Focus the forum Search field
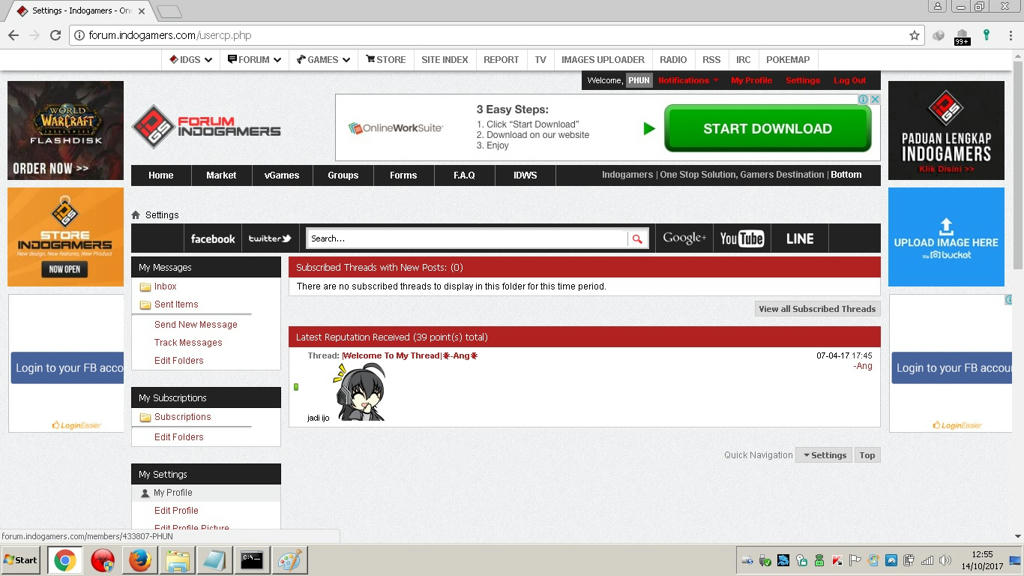This screenshot has width=1024, height=576. click(x=467, y=239)
